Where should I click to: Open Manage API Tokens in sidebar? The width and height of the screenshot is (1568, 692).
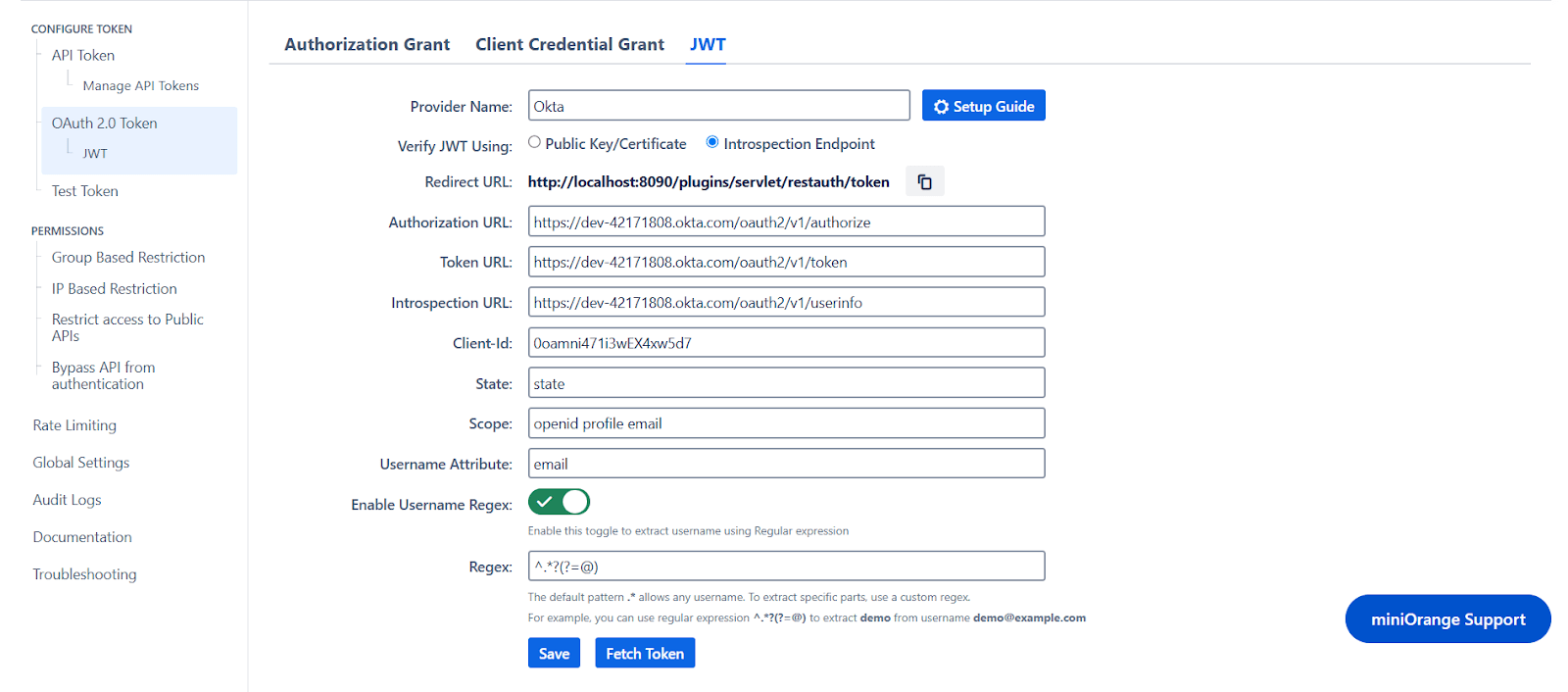pos(141,85)
